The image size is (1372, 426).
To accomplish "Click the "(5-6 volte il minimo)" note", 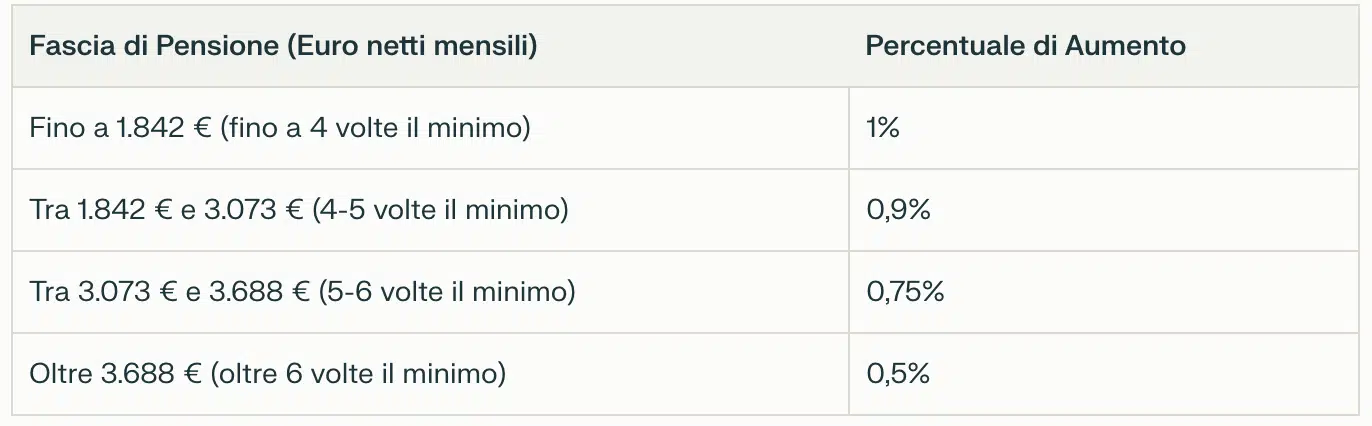I will (x=447, y=292).
